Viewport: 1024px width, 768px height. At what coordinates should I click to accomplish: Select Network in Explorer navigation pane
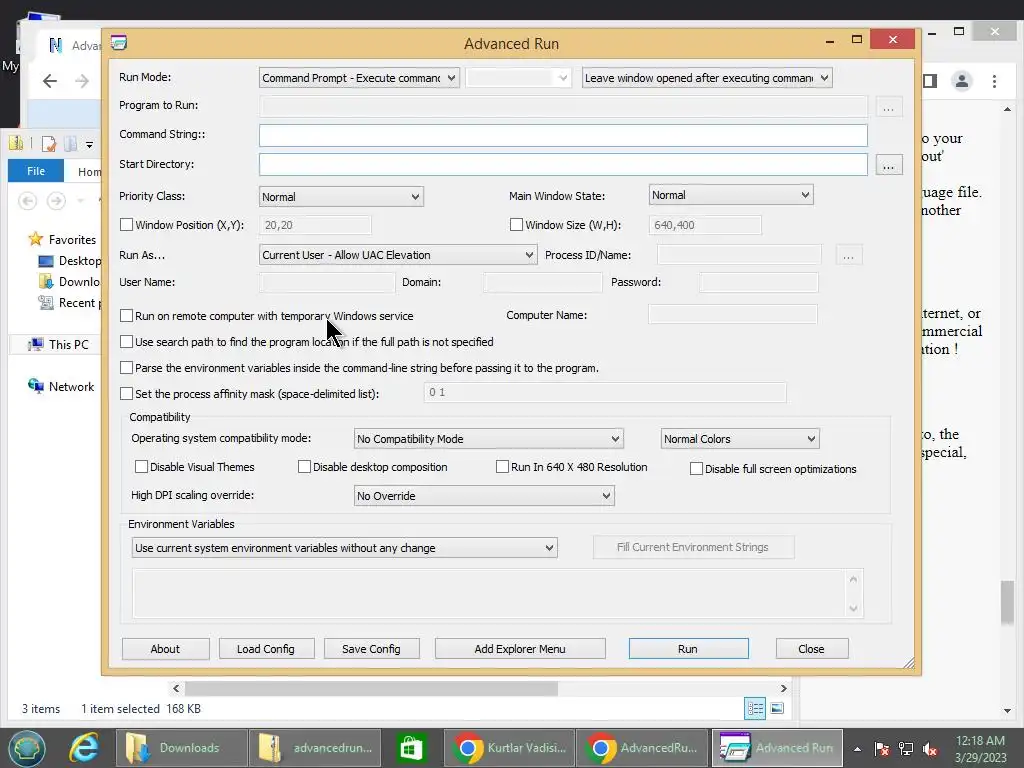pyautogui.click(x=71, y=387)
